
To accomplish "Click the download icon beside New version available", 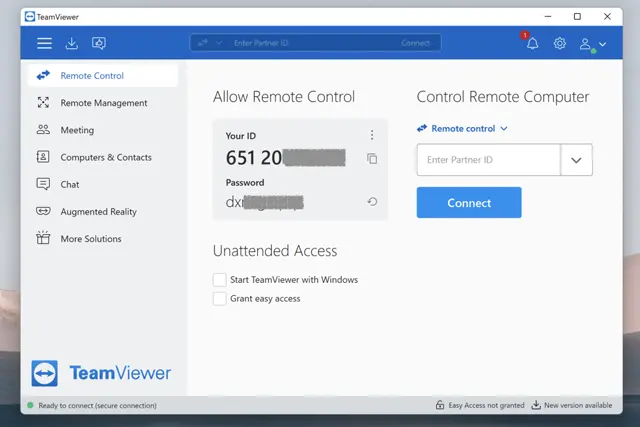I will click(536, 405).
